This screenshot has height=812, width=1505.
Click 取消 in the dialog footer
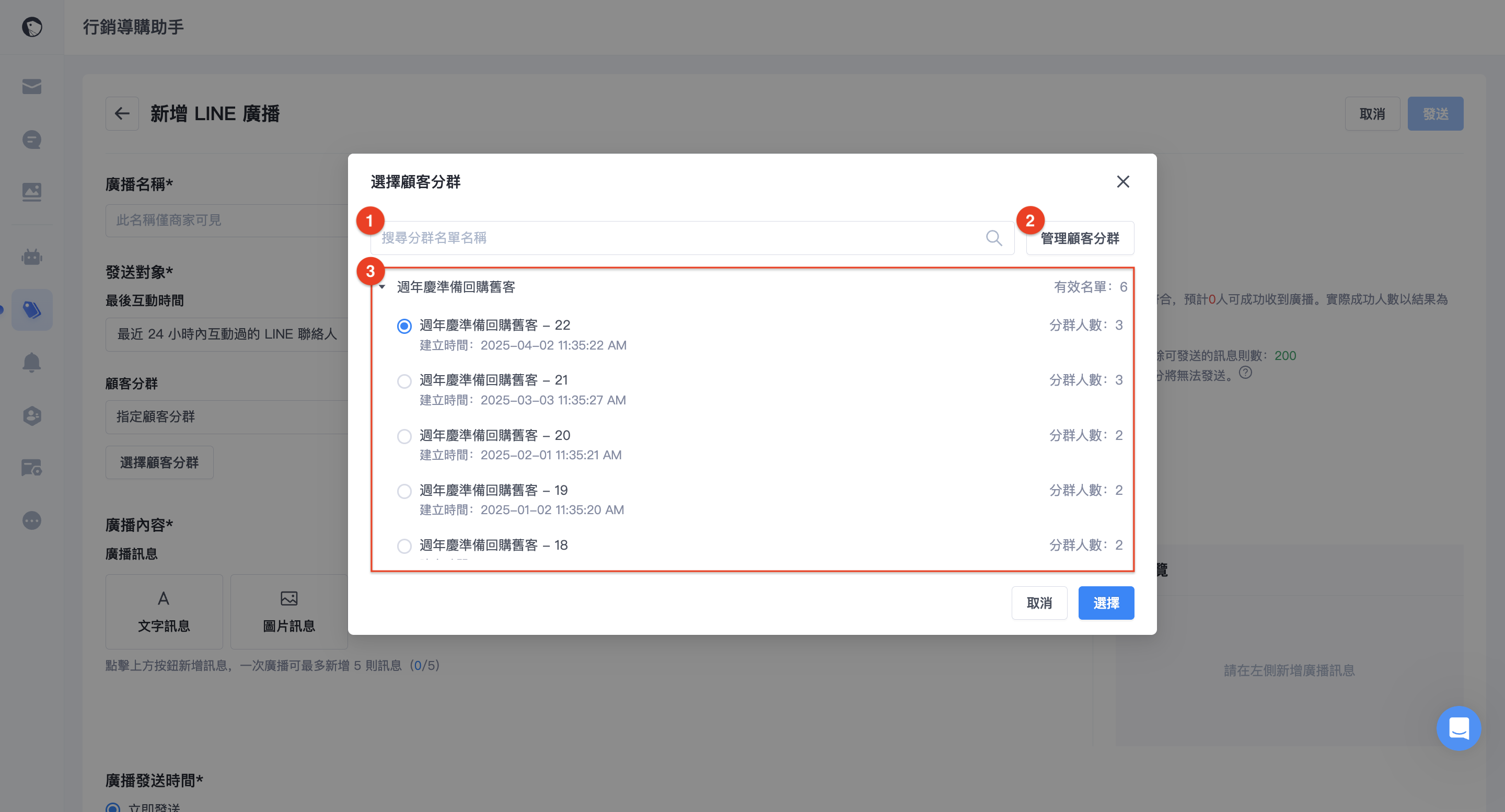pos(1039,603)
